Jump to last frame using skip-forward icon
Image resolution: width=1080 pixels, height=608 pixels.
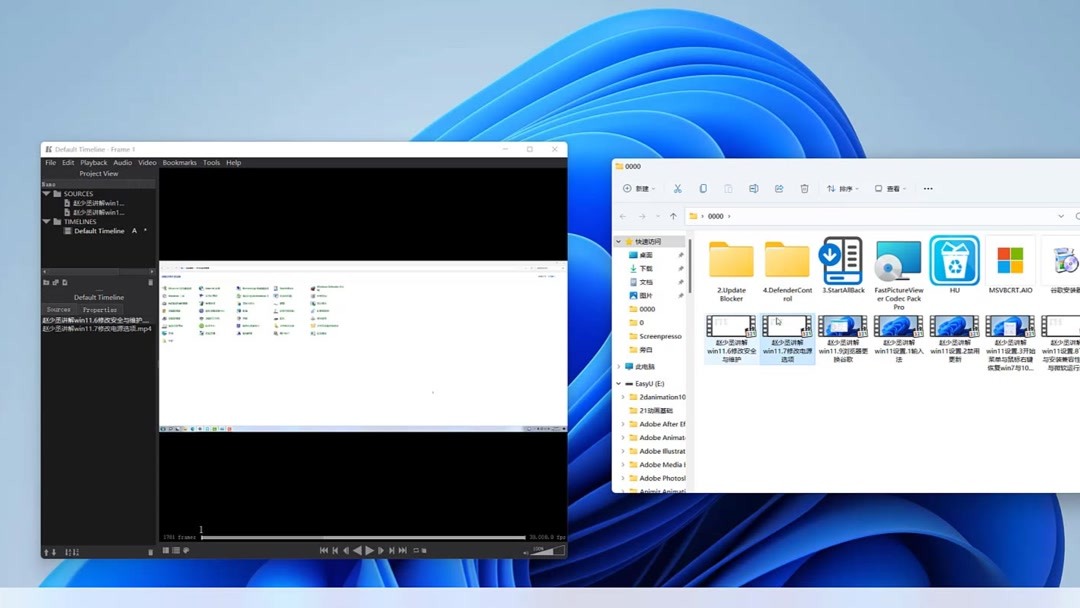(x=401, y=549)
